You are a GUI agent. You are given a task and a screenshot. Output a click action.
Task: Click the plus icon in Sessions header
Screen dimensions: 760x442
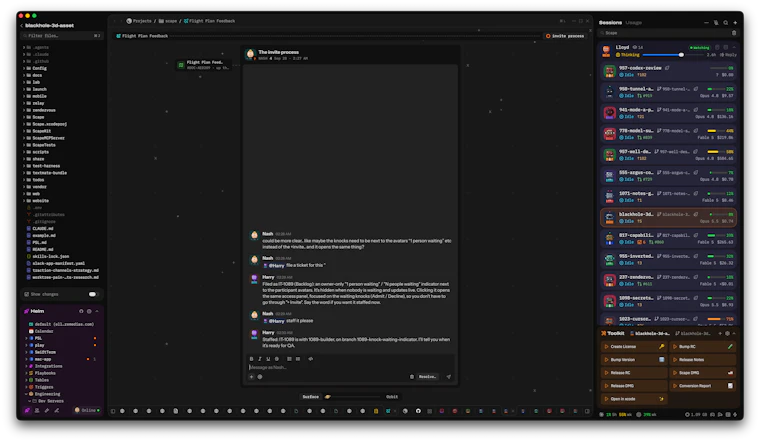(735, 23)
